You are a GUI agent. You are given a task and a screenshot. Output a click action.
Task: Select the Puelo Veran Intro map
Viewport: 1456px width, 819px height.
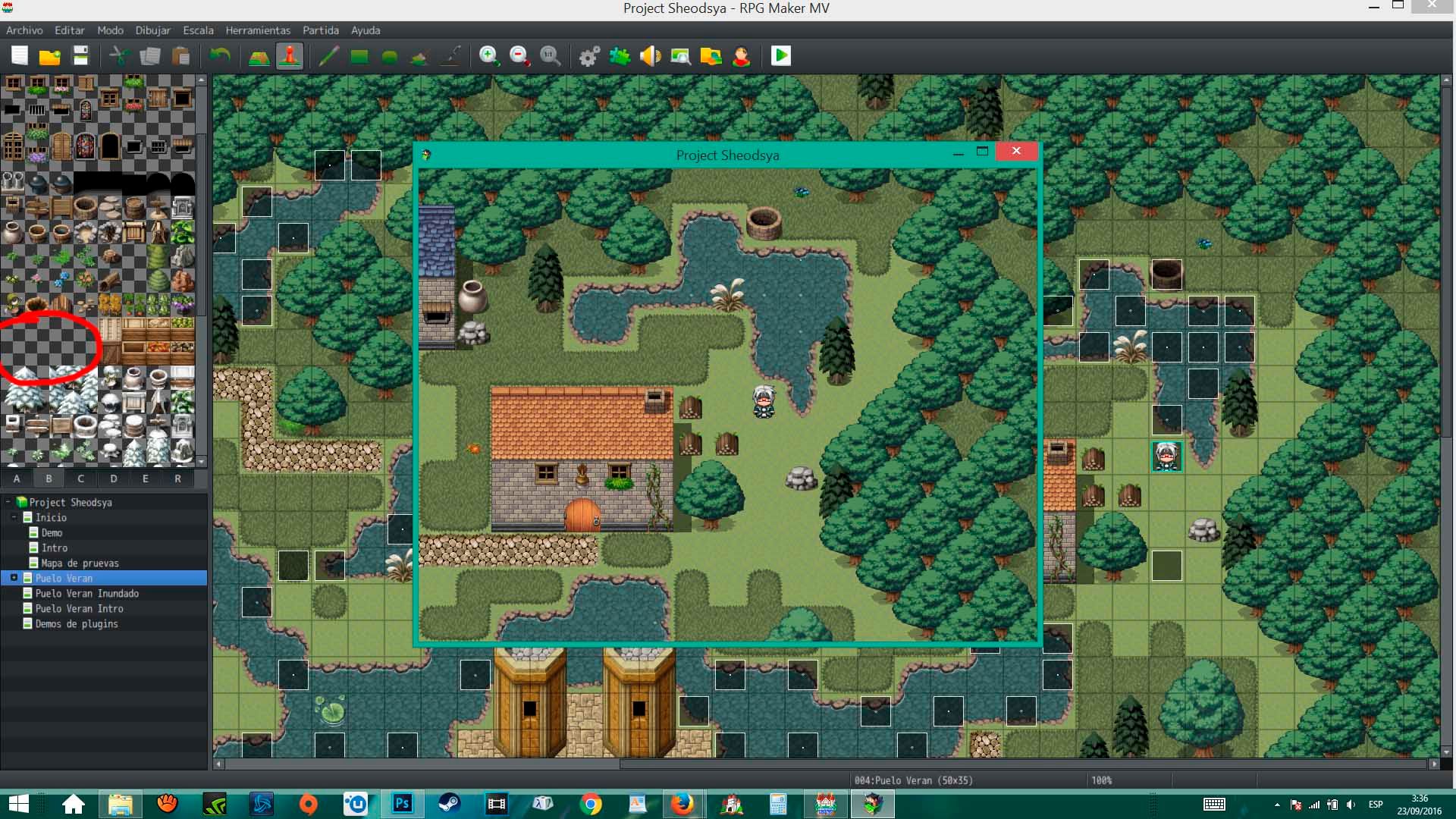point(79,609)
